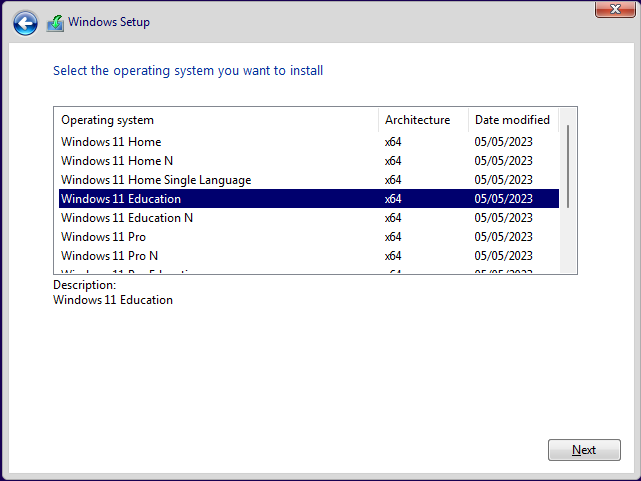The image size is (641, 481).
Task: Click the blue back arrow button
Action: click(x=26, y=22)
